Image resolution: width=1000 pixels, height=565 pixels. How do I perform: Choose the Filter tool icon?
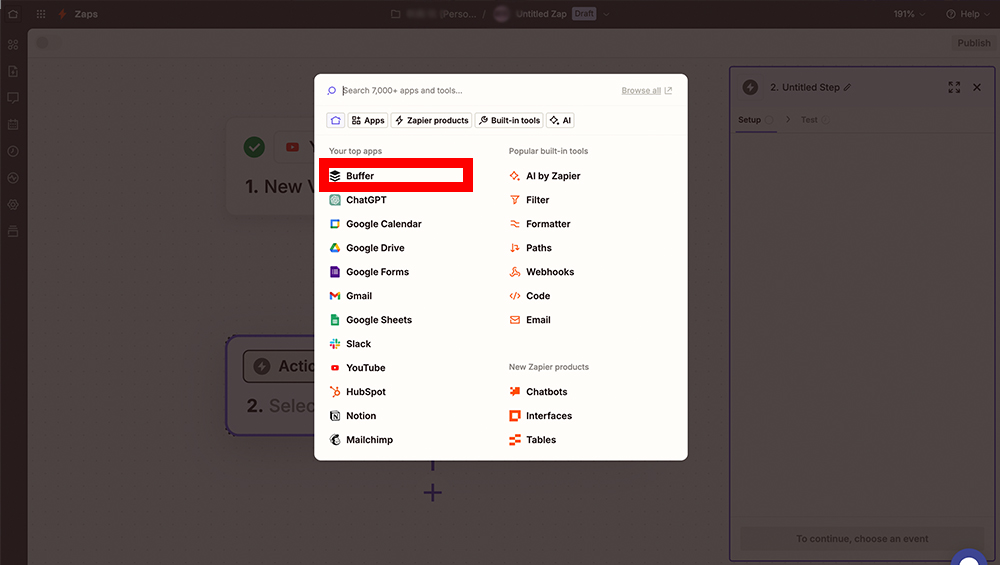point(515,200)
